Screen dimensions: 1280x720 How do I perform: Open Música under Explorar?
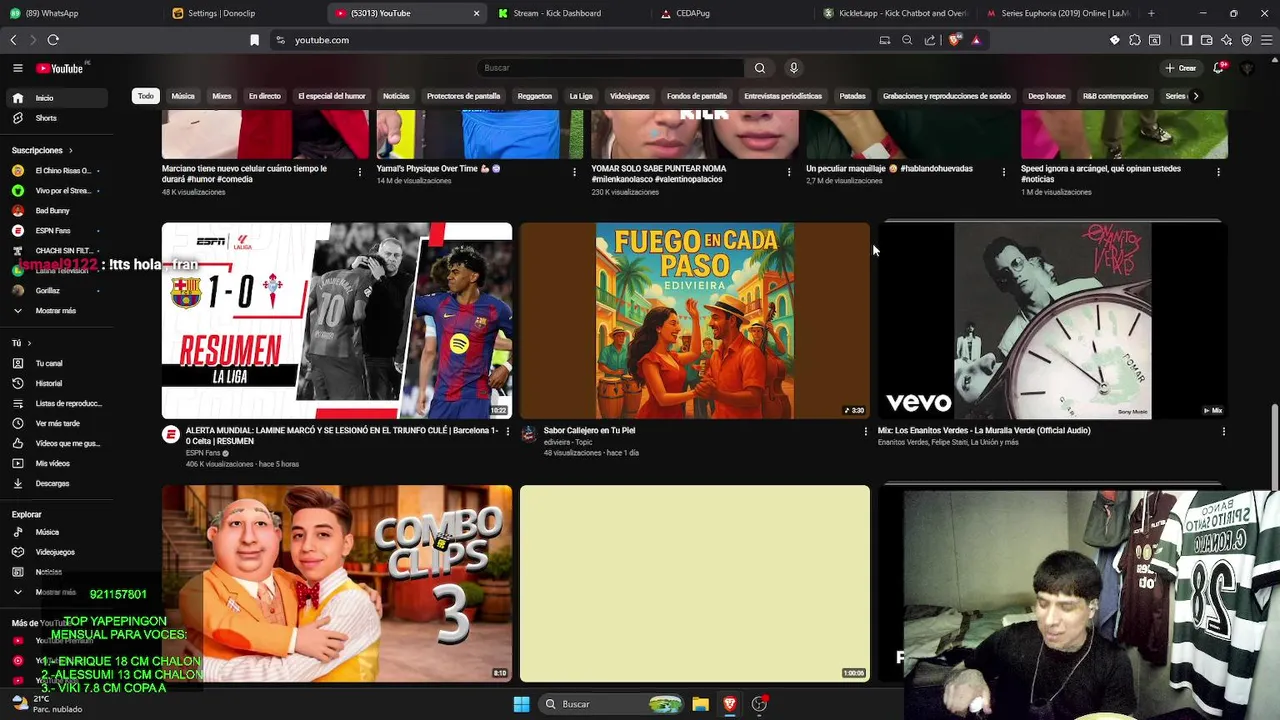pyautogui.click(x=47, y=532)
